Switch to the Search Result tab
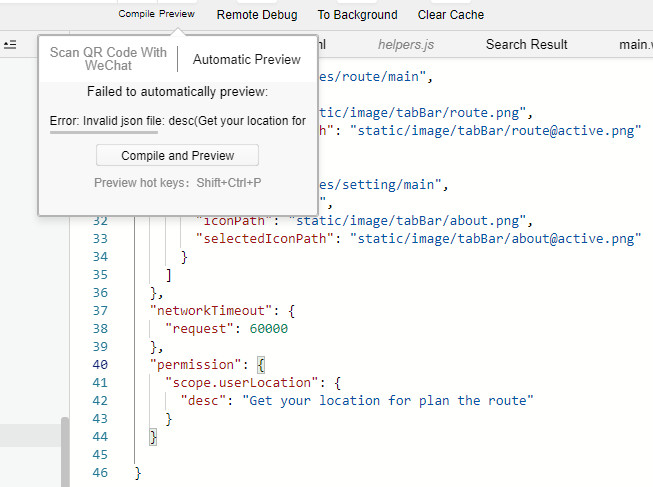653x487 pixels. click(526, 44)
